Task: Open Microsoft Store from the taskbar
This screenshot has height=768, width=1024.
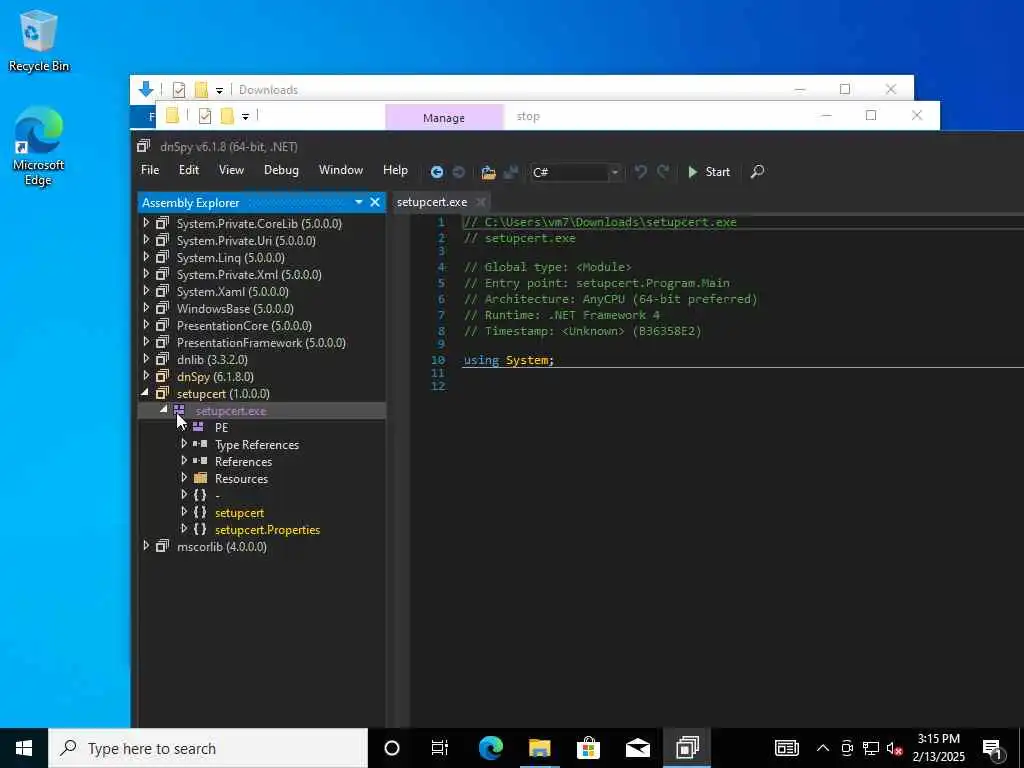Action: [588, 748]
